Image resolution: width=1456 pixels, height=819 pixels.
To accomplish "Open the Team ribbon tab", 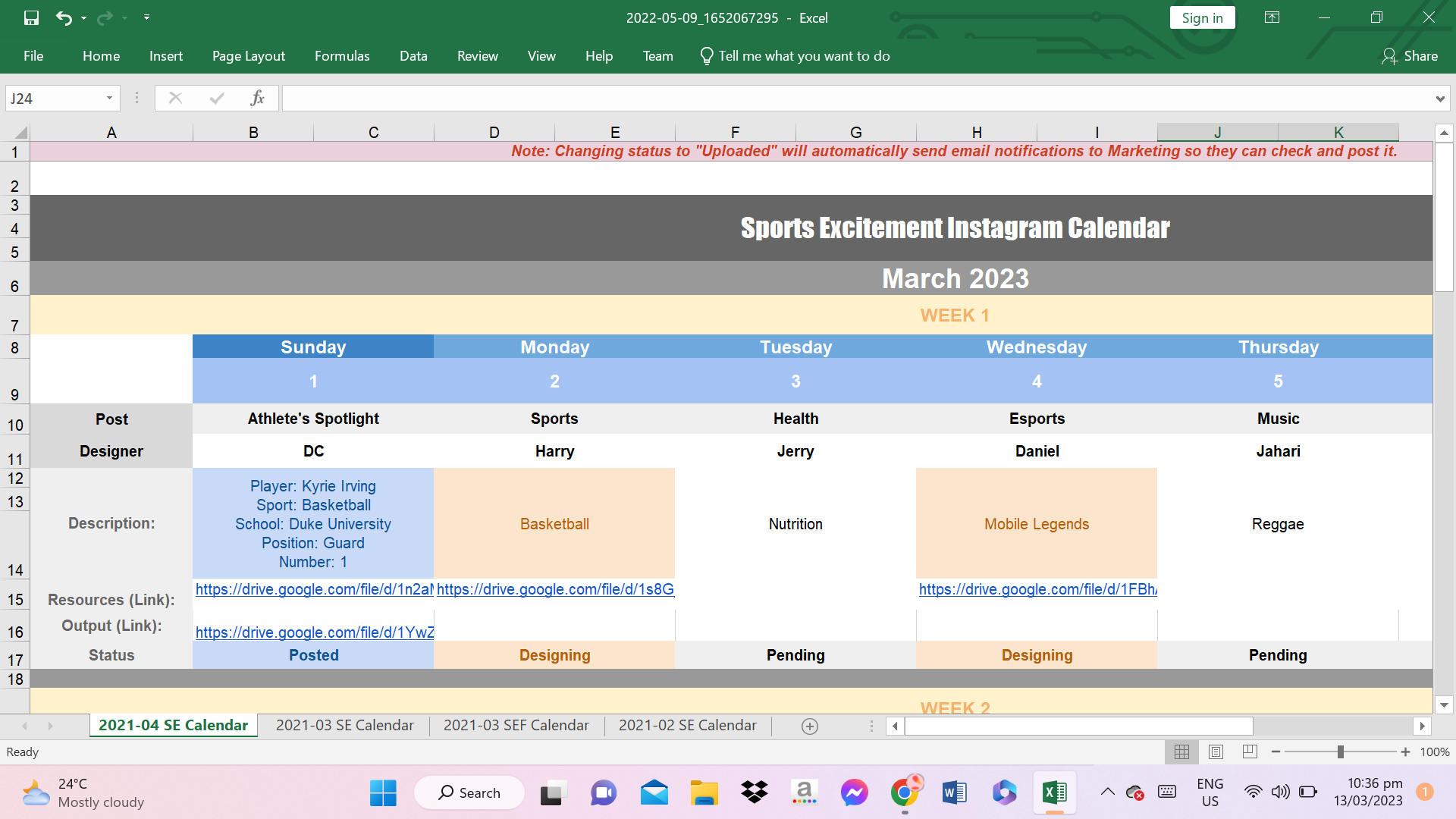I will pos(657,56).
